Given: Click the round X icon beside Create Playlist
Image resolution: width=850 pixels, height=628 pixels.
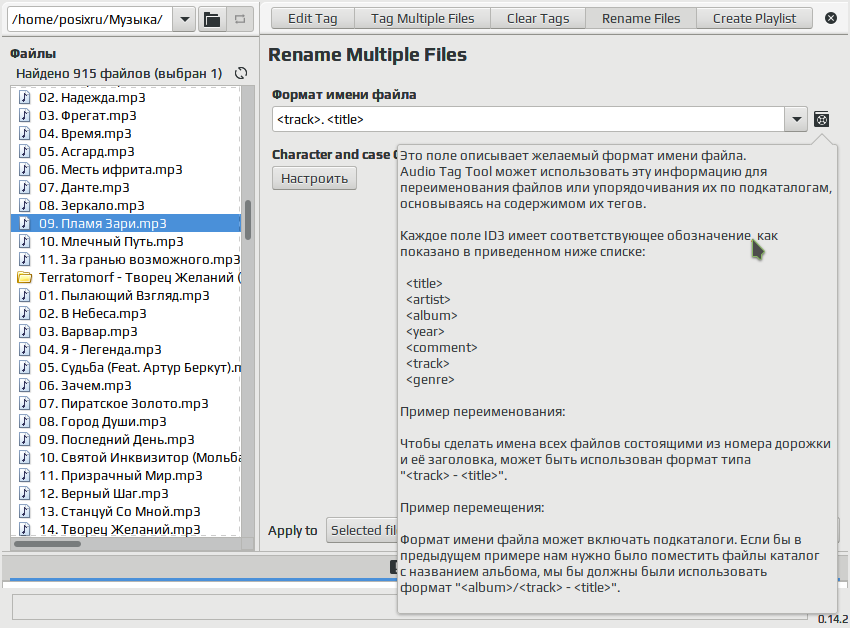Looking at the screenshot, I should (830, 18).
